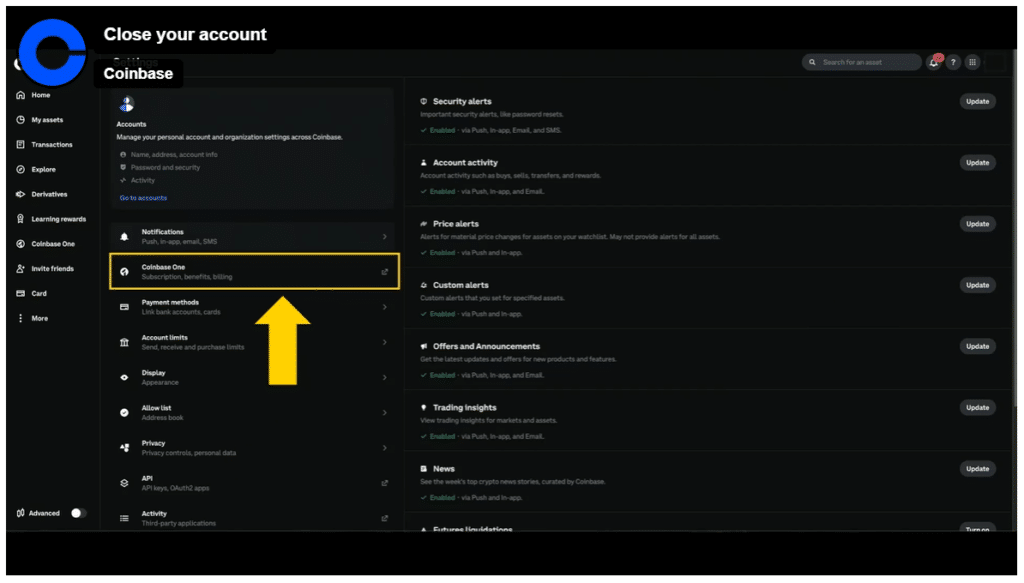1024x583 pixels.
Task: Click the Learning rewards badge icon
Action: tap(20, 219)
